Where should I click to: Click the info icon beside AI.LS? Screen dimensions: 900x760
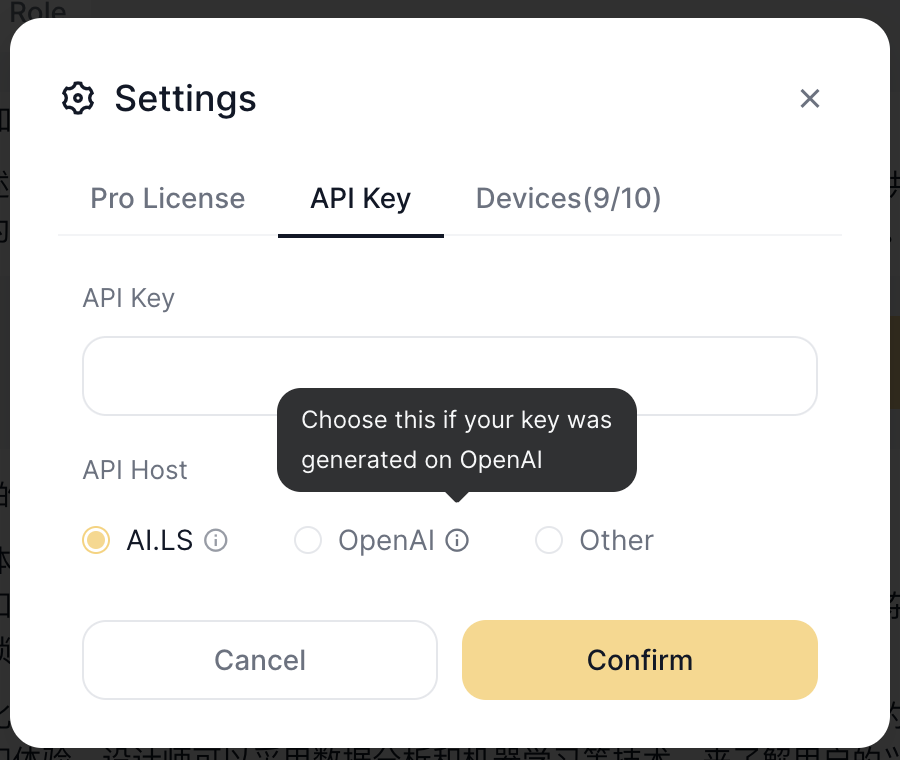tap(216, 541)
